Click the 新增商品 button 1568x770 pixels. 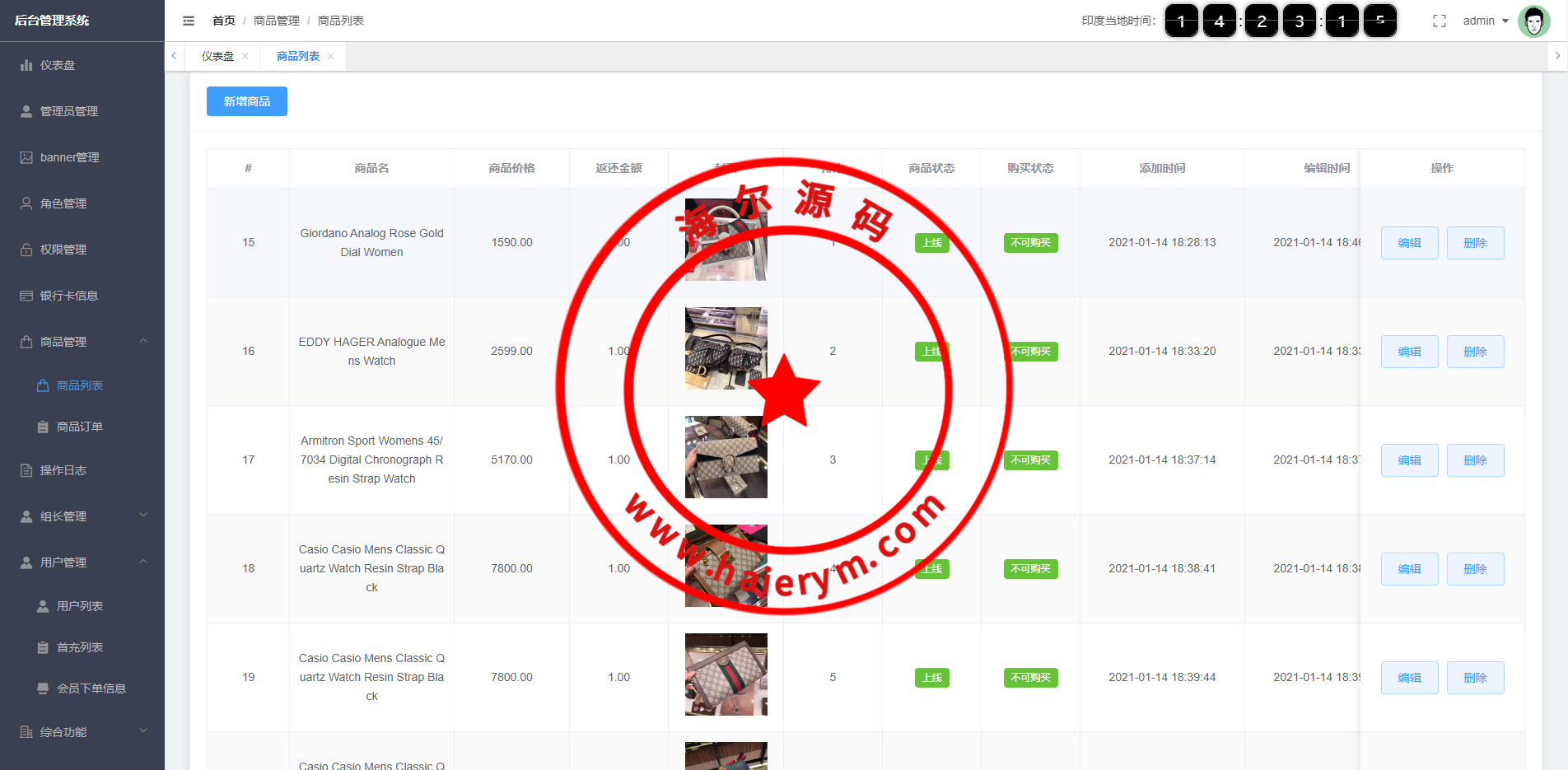point(246,101)
